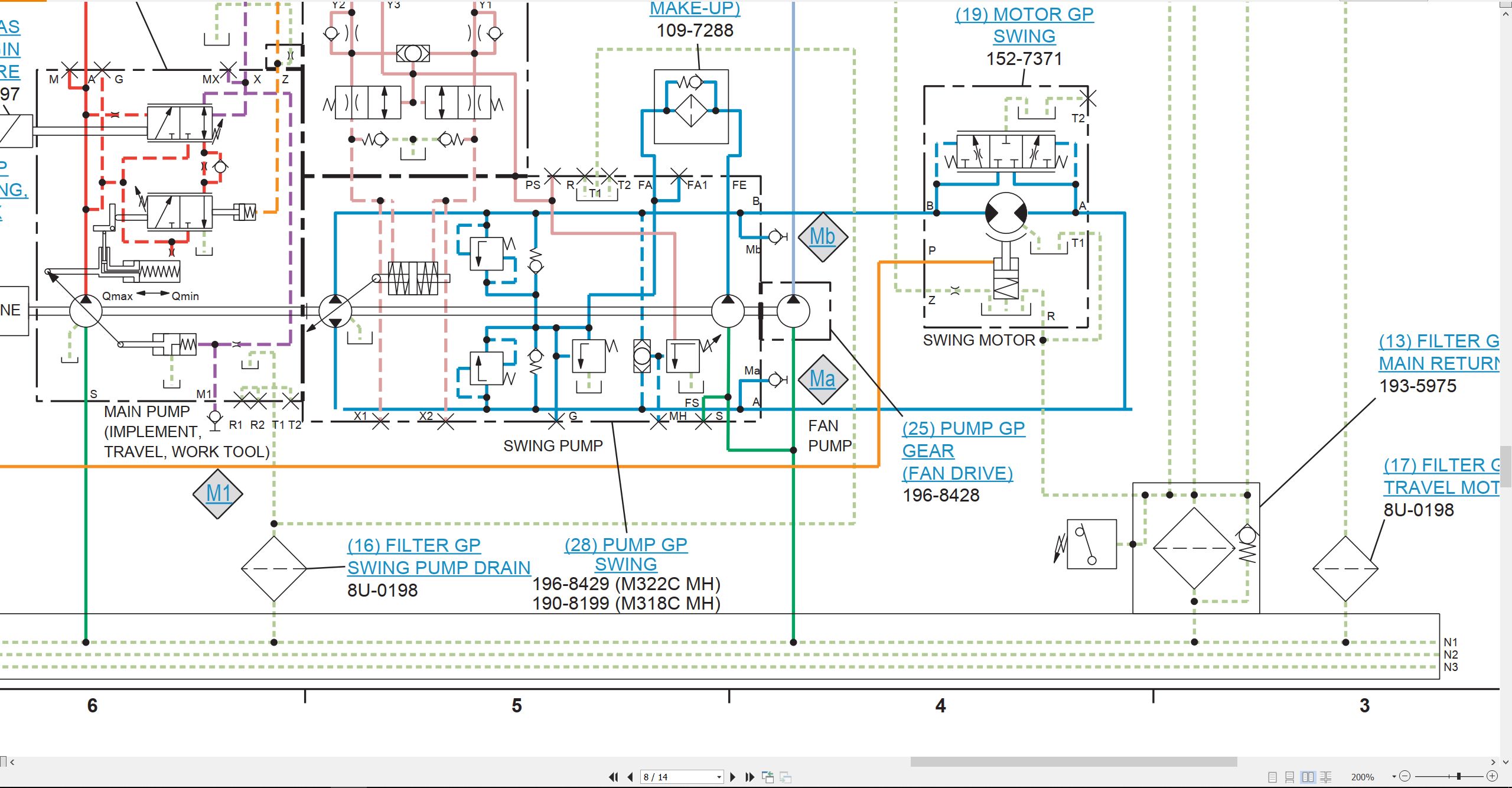This screenshot has width=1512, height=788.
Task: Click the travel motor filter diamond symbol
Action: 1345,569
